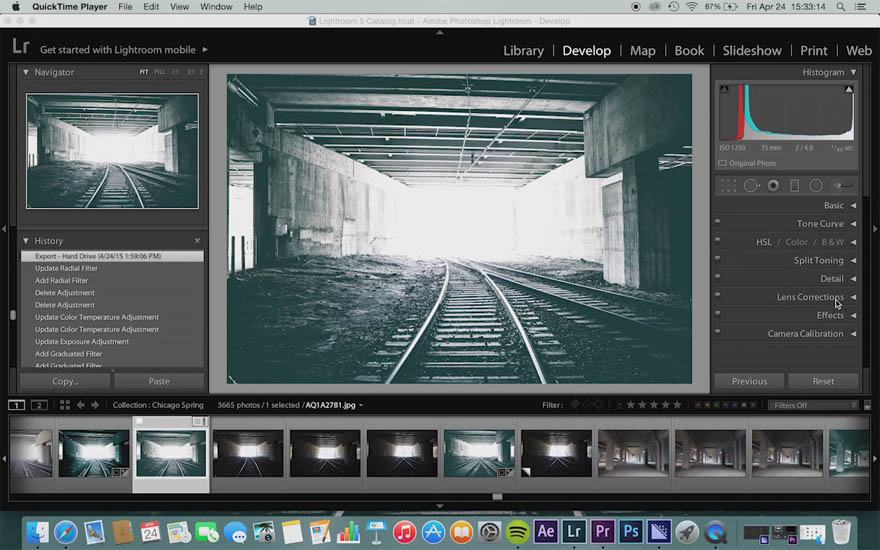Select the Crop Overlay tool

pos(728,186)
